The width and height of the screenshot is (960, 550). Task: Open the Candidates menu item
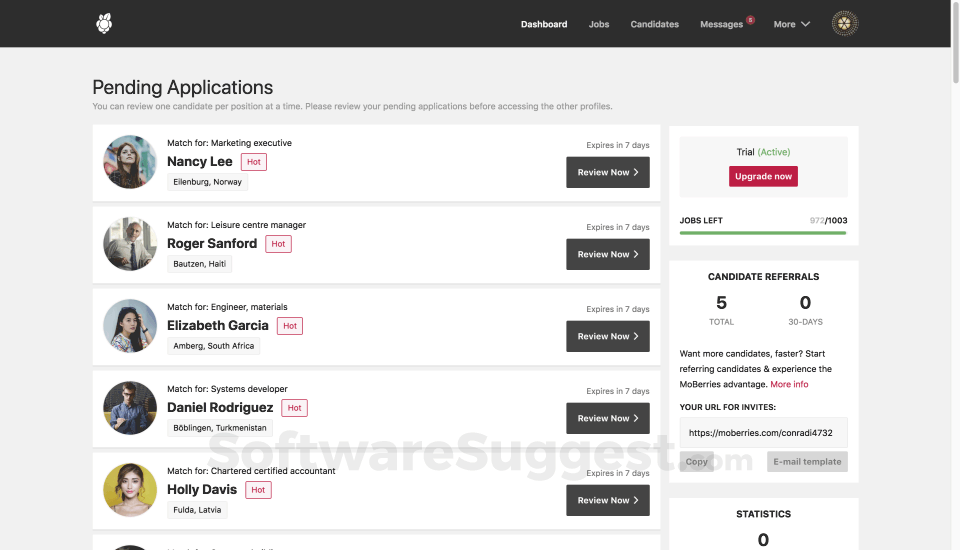click(654, 24)
